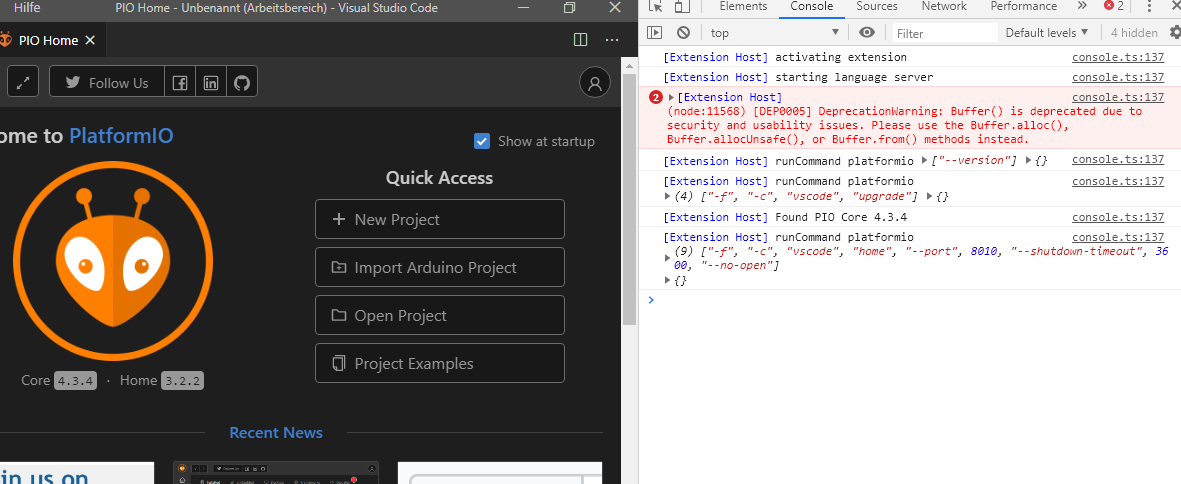Uncheck Show at startup checkbox
Screen dimensions: 1181x484
click(482, 141)
